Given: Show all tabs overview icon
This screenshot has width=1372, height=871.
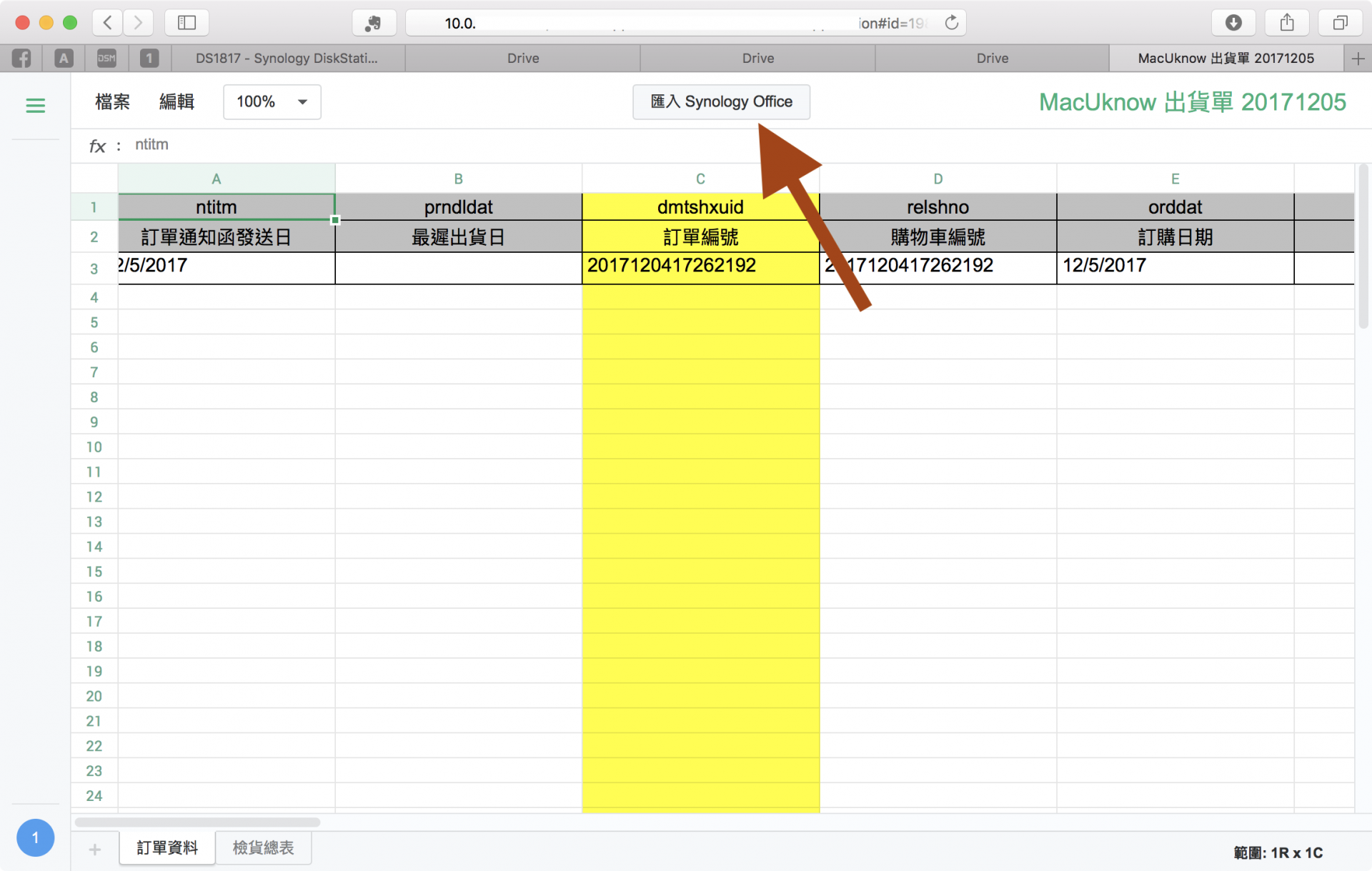Looking at the screenshot, I should click(1340, 23).
